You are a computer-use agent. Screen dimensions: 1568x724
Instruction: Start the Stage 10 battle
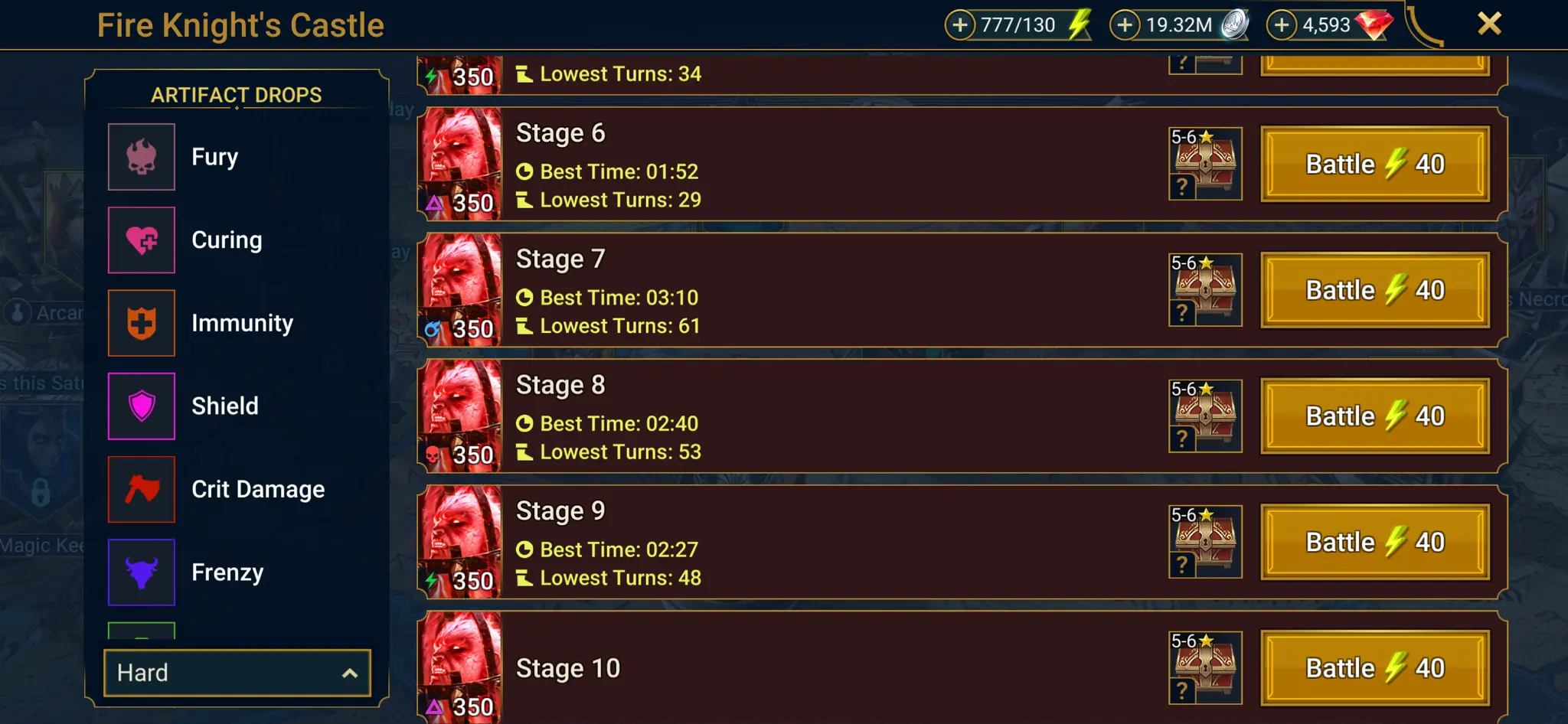pyautogui.click(x=1375, y=668)
